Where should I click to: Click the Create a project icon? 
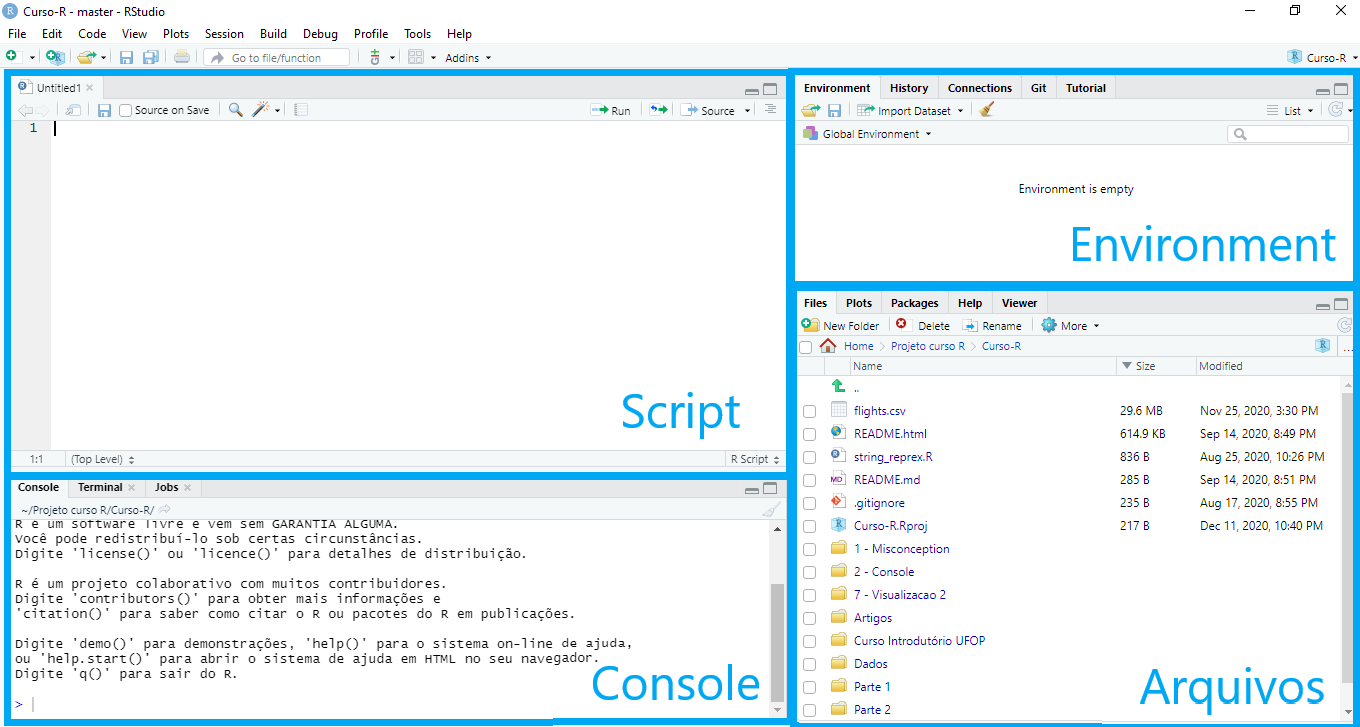(55, 57)
